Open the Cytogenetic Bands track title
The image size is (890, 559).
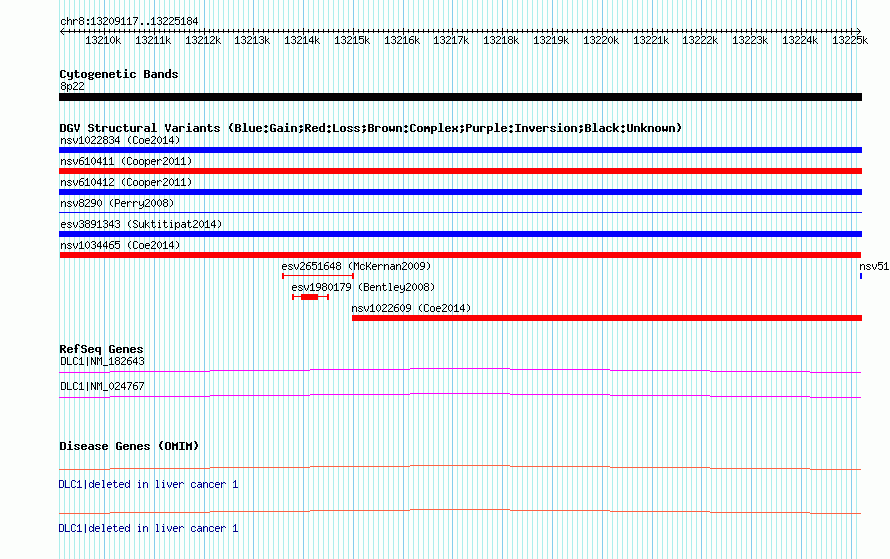tap(119, 74)
